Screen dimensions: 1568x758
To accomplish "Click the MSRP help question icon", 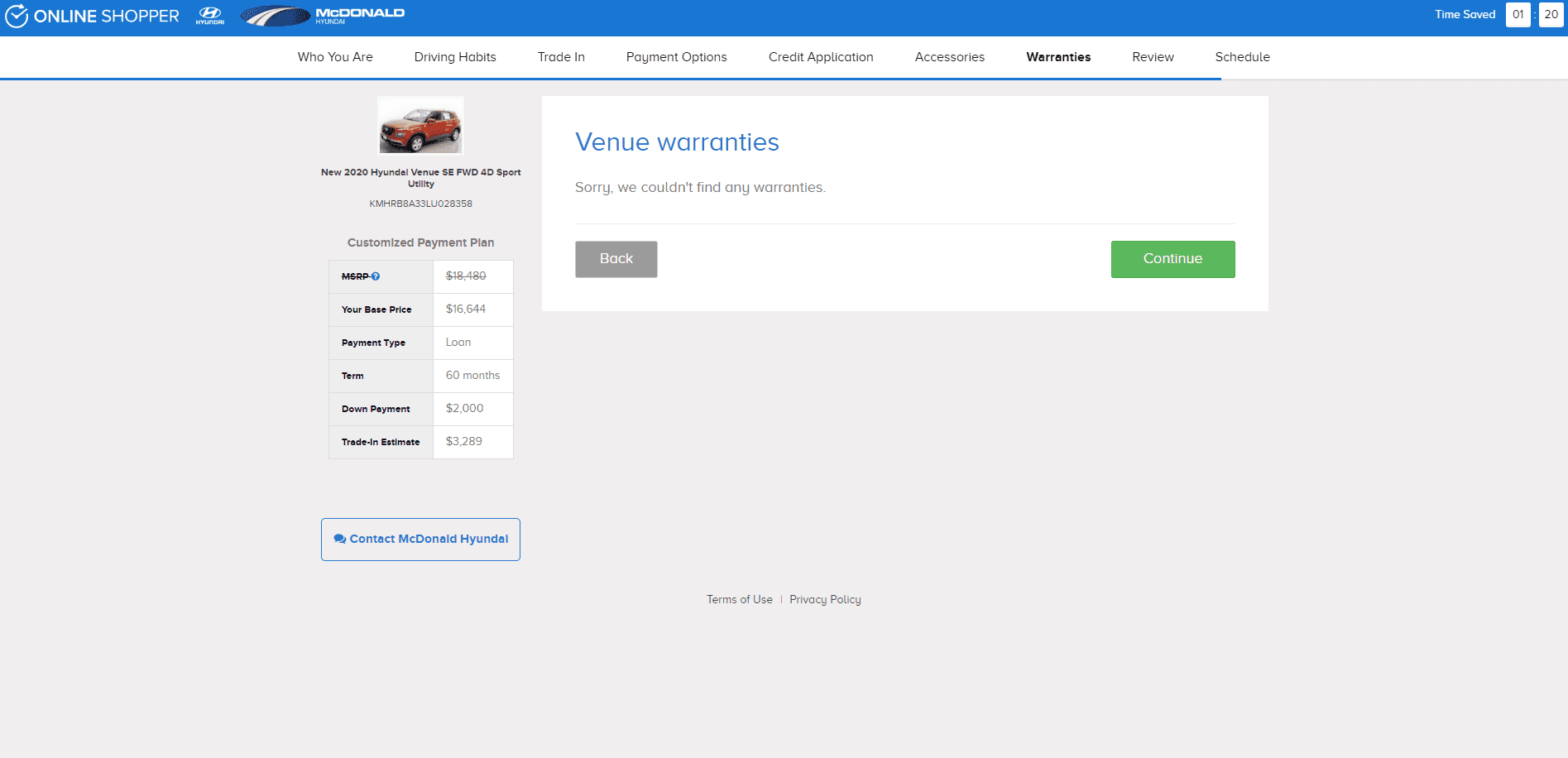I will click(376, 276).
